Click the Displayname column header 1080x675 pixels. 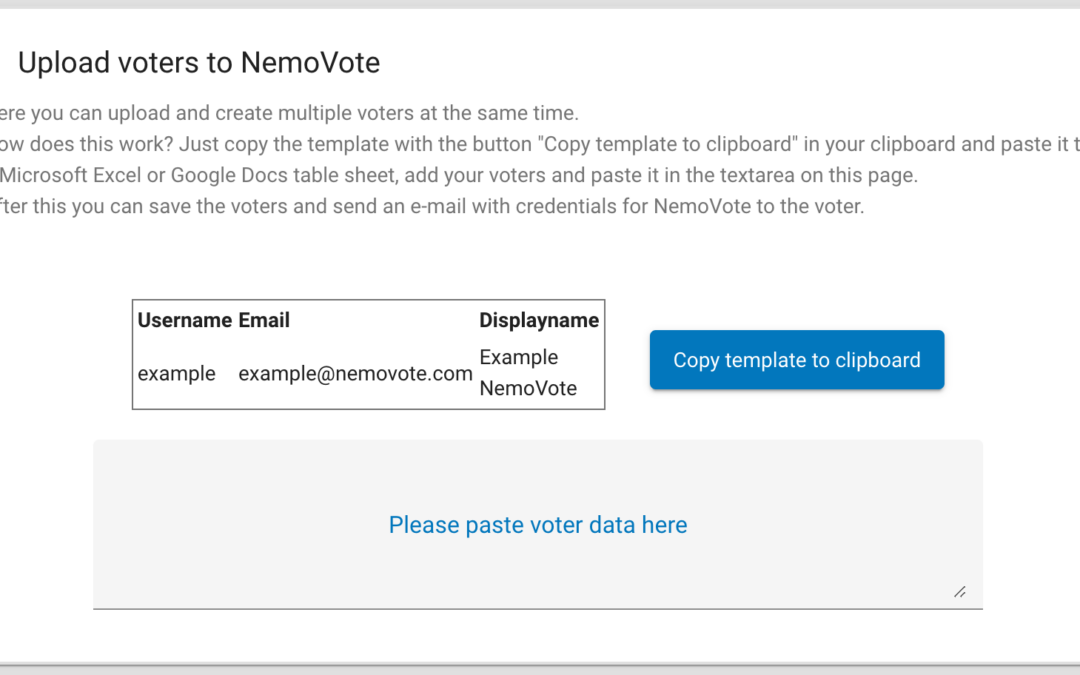(539, 320)
